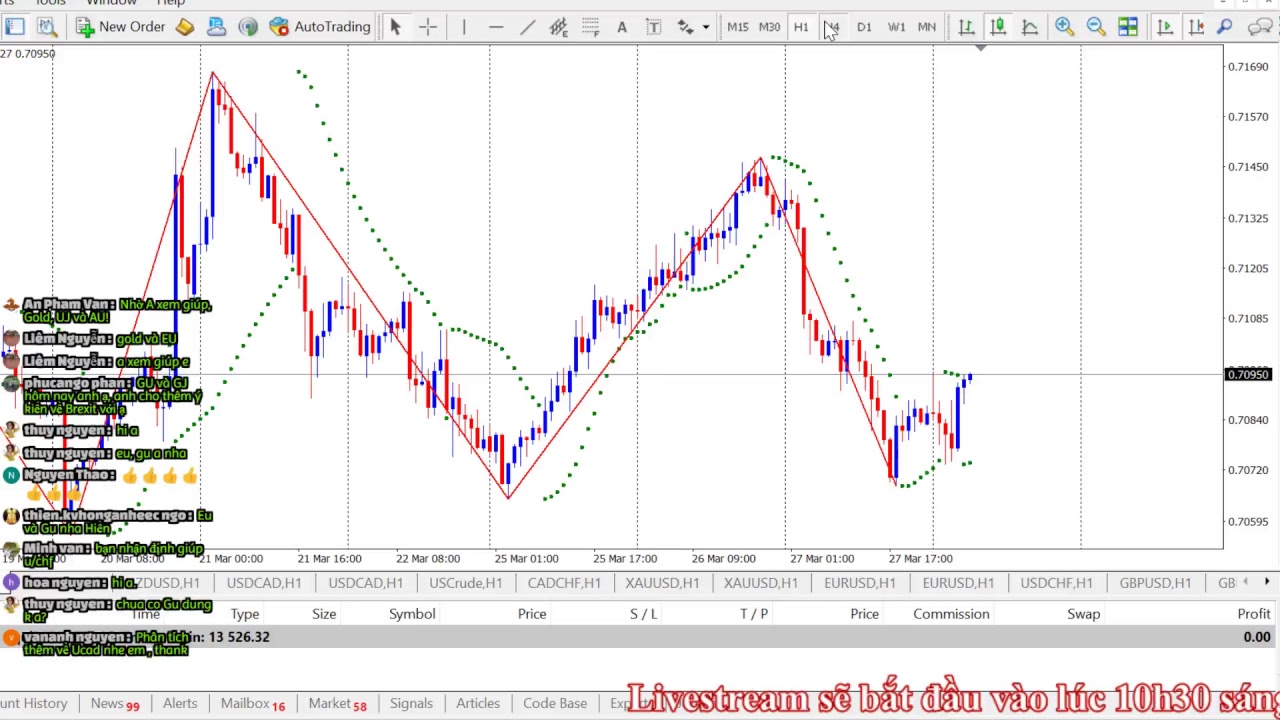The height and width of the screenshot is (720, 1280).
Task: Click the blue cloud hosting icon
Action: point(216,27)
